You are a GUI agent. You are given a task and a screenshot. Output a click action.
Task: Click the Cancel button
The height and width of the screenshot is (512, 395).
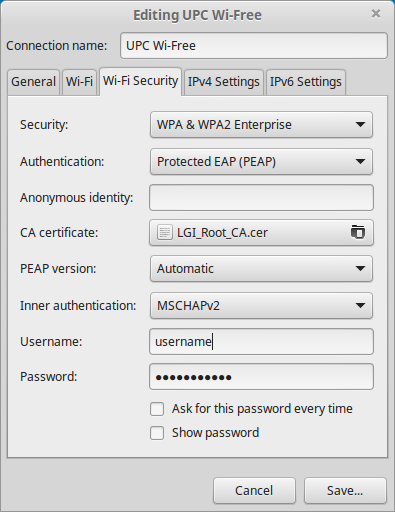[254, 490]
